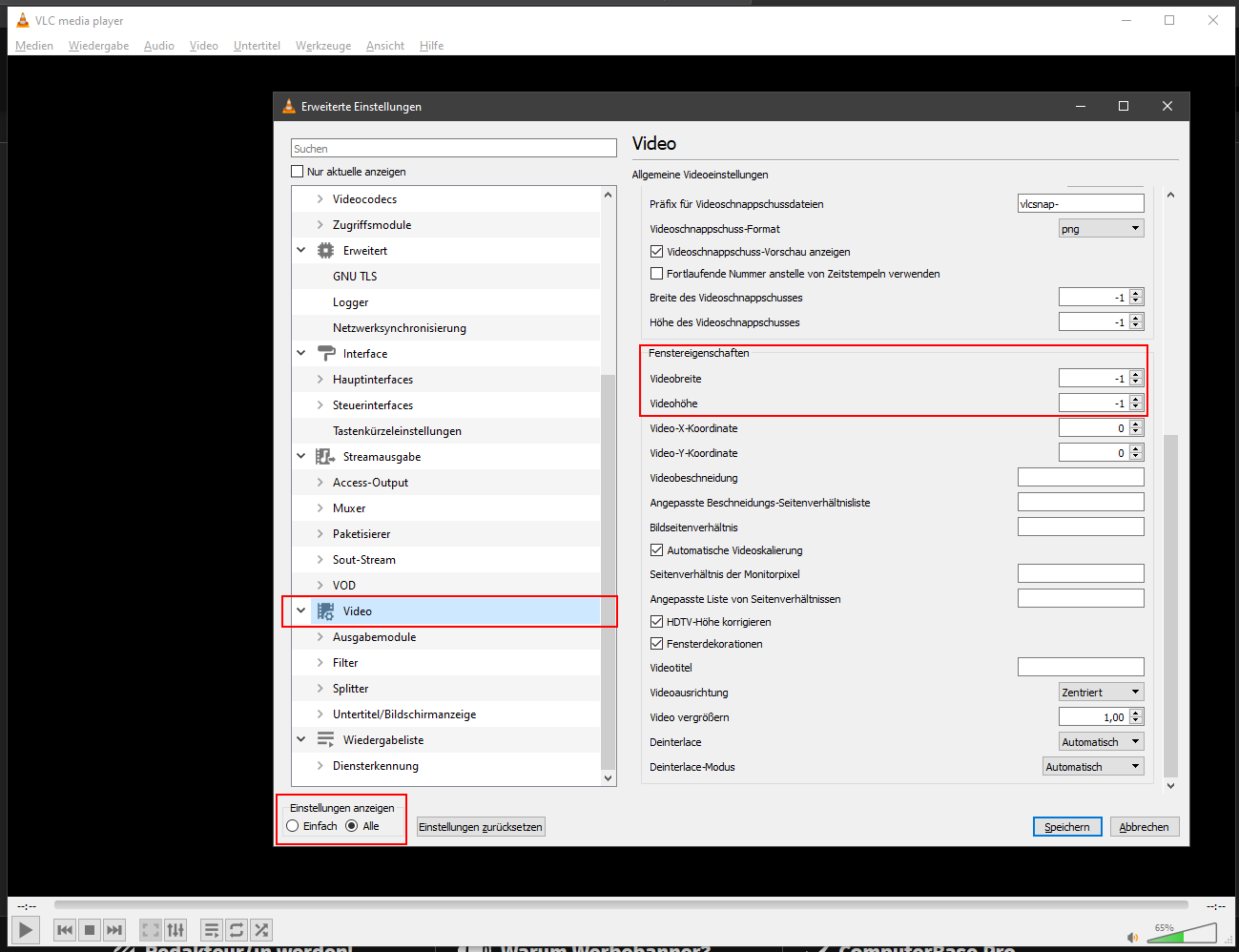The height and width of the screenshot is (952, 1239).
Task: Open extended settings equalizer icon
Action: pos(176,929)
